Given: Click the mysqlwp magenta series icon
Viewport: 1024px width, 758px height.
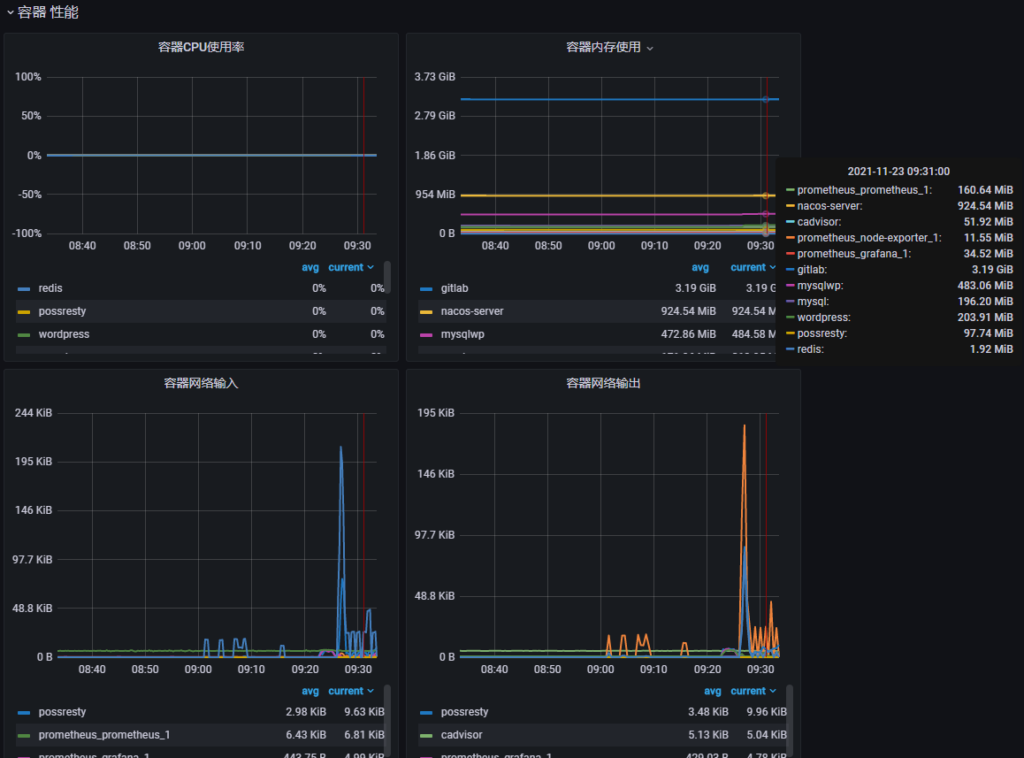Looking at the screenshot, I should (x=427, y=334).
